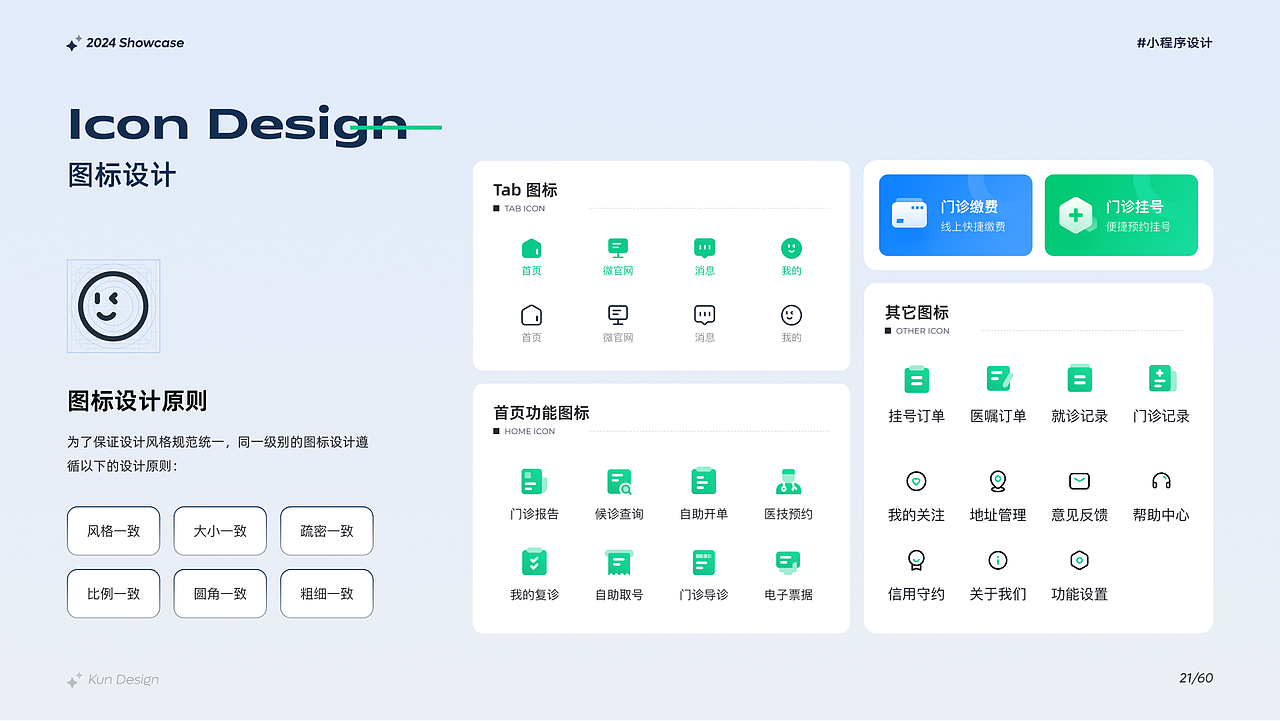Click the 2024 Showcase header text

click(x=135, y=43)
